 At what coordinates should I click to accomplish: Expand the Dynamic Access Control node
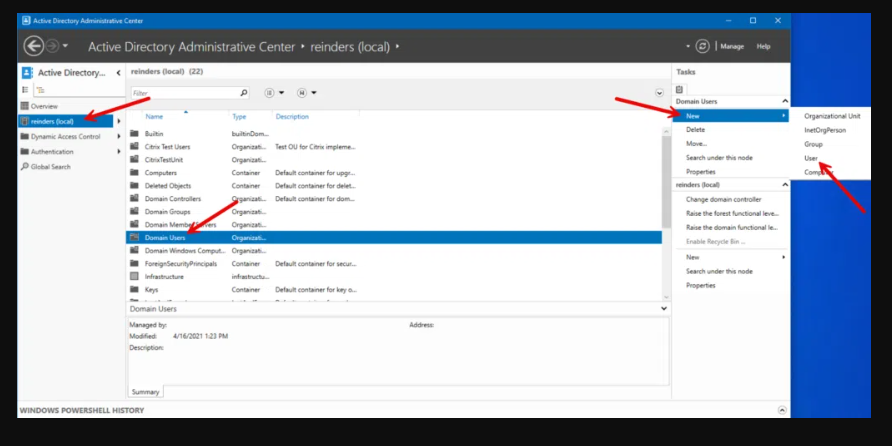point(118,137)
